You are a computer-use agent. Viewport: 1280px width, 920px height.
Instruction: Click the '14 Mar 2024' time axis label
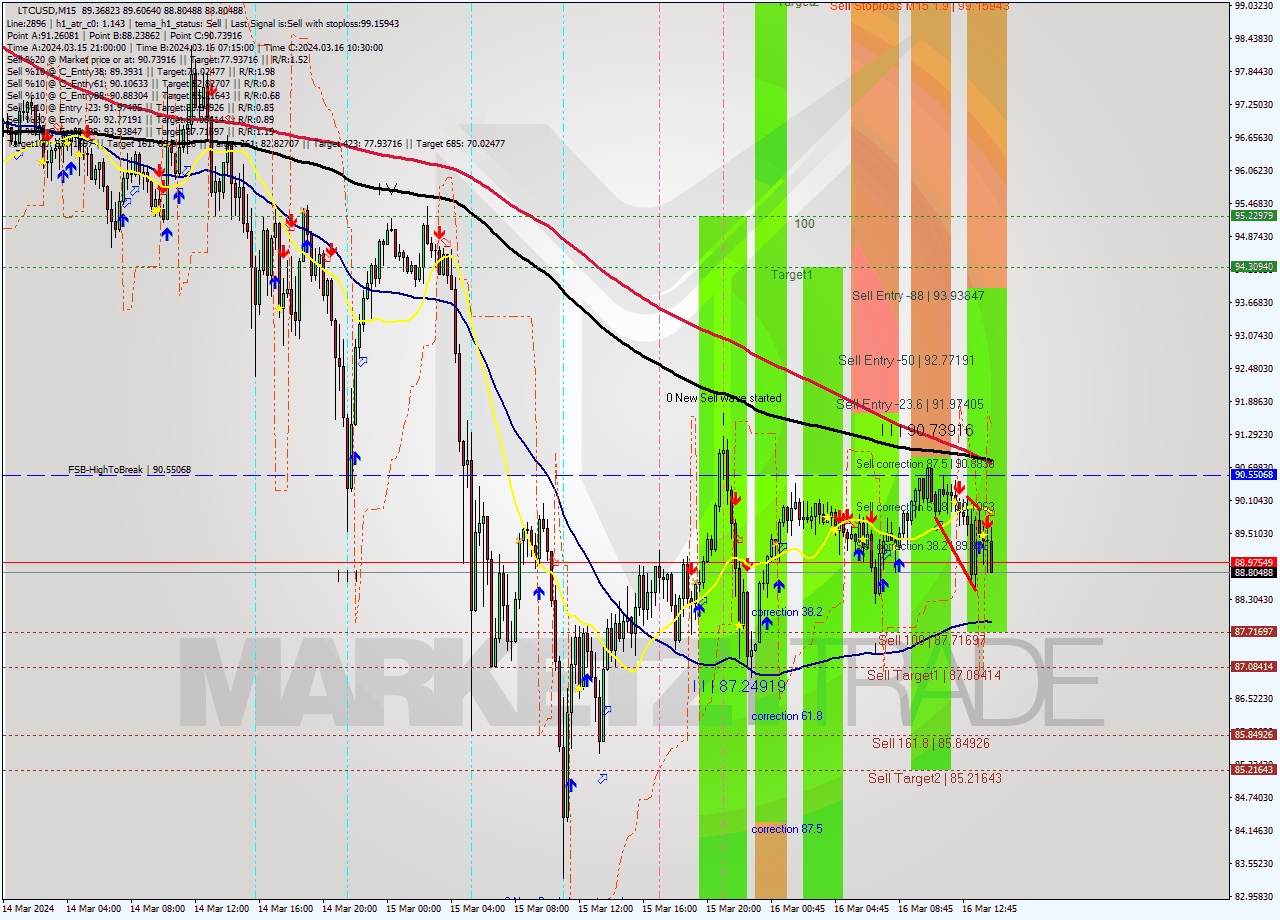click(x=30, y=909)
